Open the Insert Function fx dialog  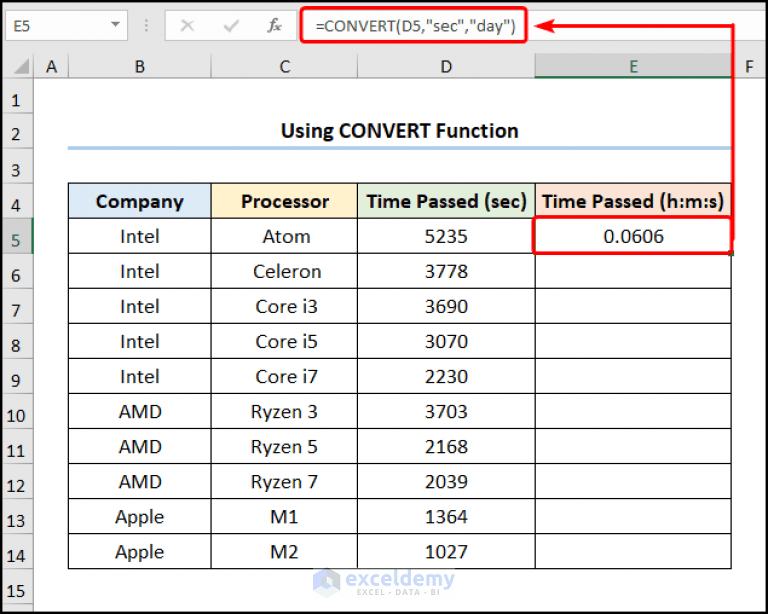point(274,25)
